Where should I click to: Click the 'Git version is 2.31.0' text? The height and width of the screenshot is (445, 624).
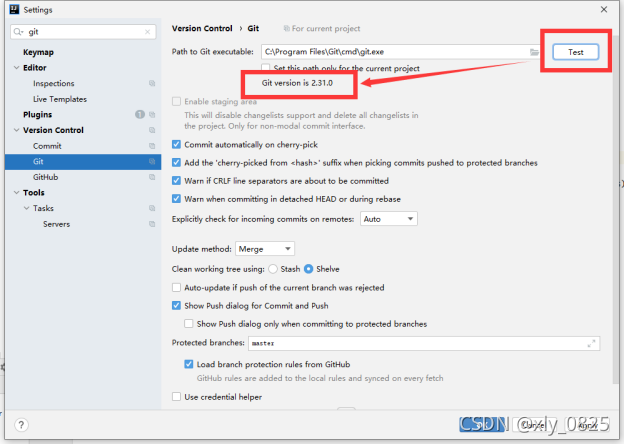pos(297,83)
